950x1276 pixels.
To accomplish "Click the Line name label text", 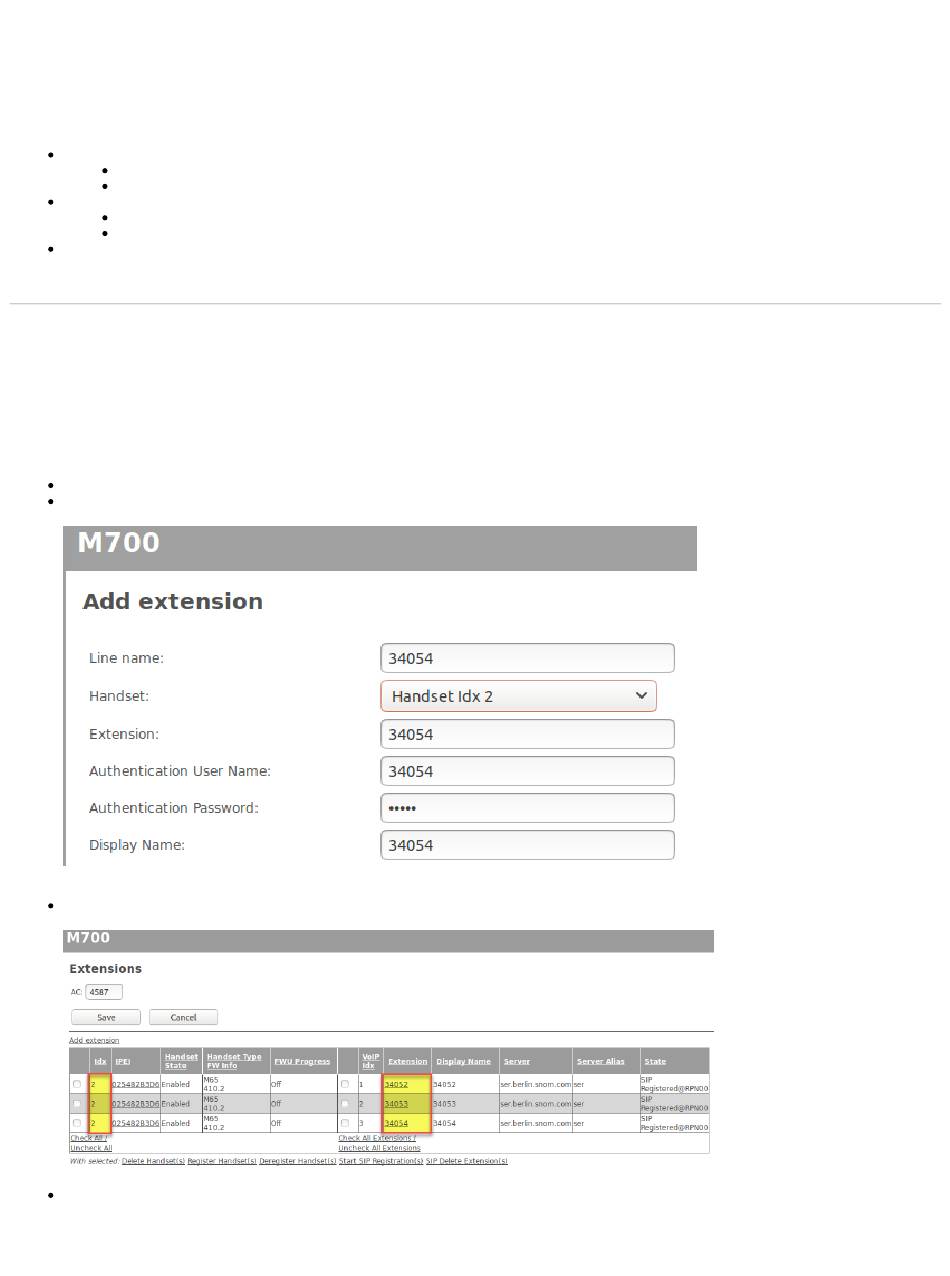I will [126, 658].
